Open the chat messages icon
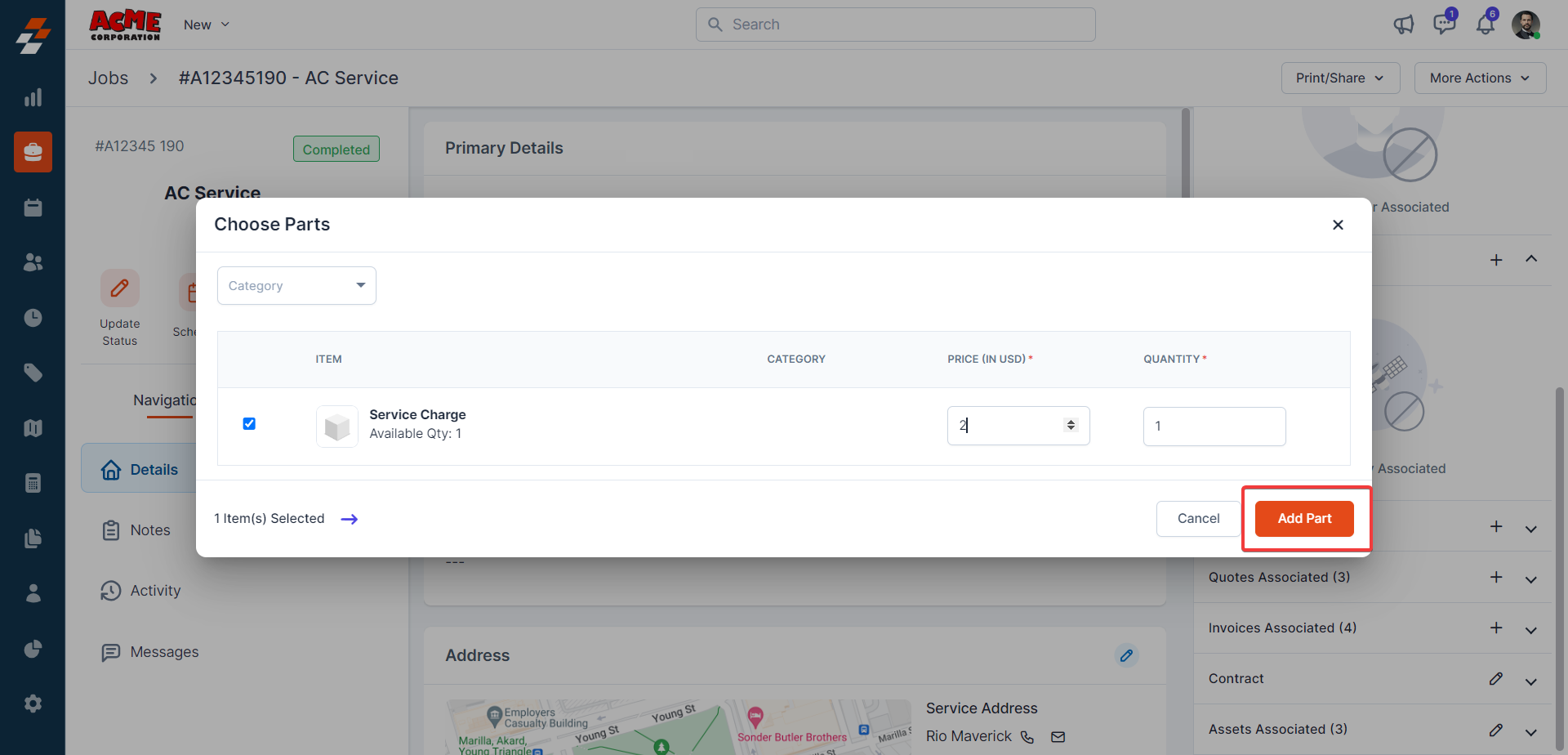This screenshot has width=1568, height=755. click(x=1444, y=25)
